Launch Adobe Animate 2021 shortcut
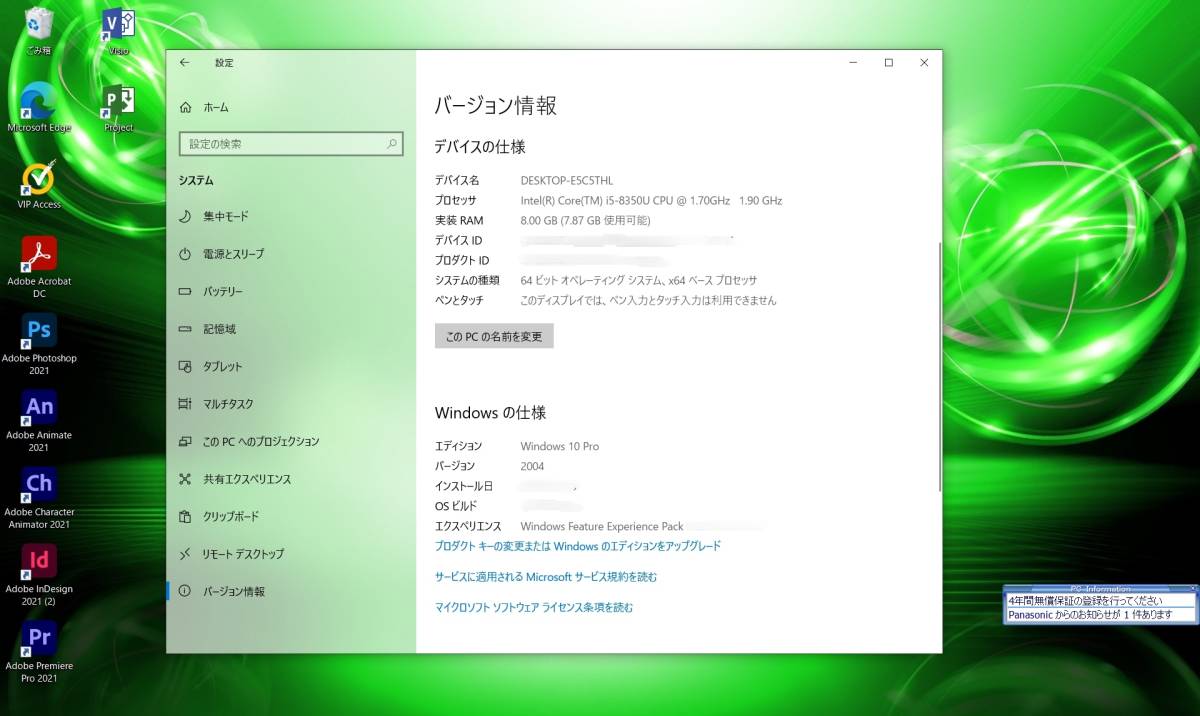Viewport: 1200px width, 716px height. click(39, 421)
